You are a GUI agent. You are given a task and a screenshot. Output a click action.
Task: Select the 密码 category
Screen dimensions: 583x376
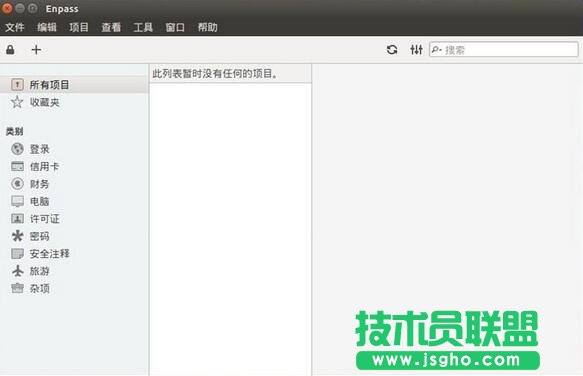[x=40, y=236]
